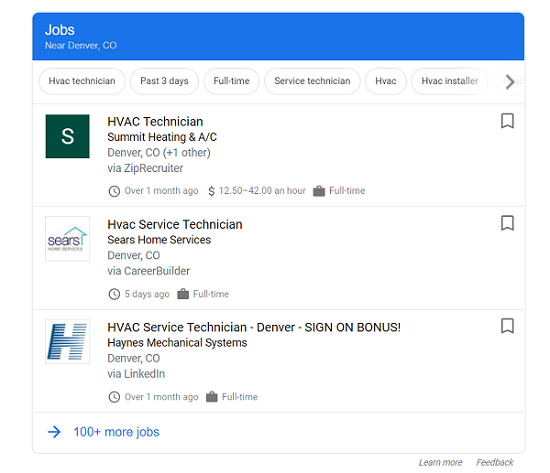550x473 pixels.
Task: Click clock icon in Haynes listing
Action: tap(114, 397)
